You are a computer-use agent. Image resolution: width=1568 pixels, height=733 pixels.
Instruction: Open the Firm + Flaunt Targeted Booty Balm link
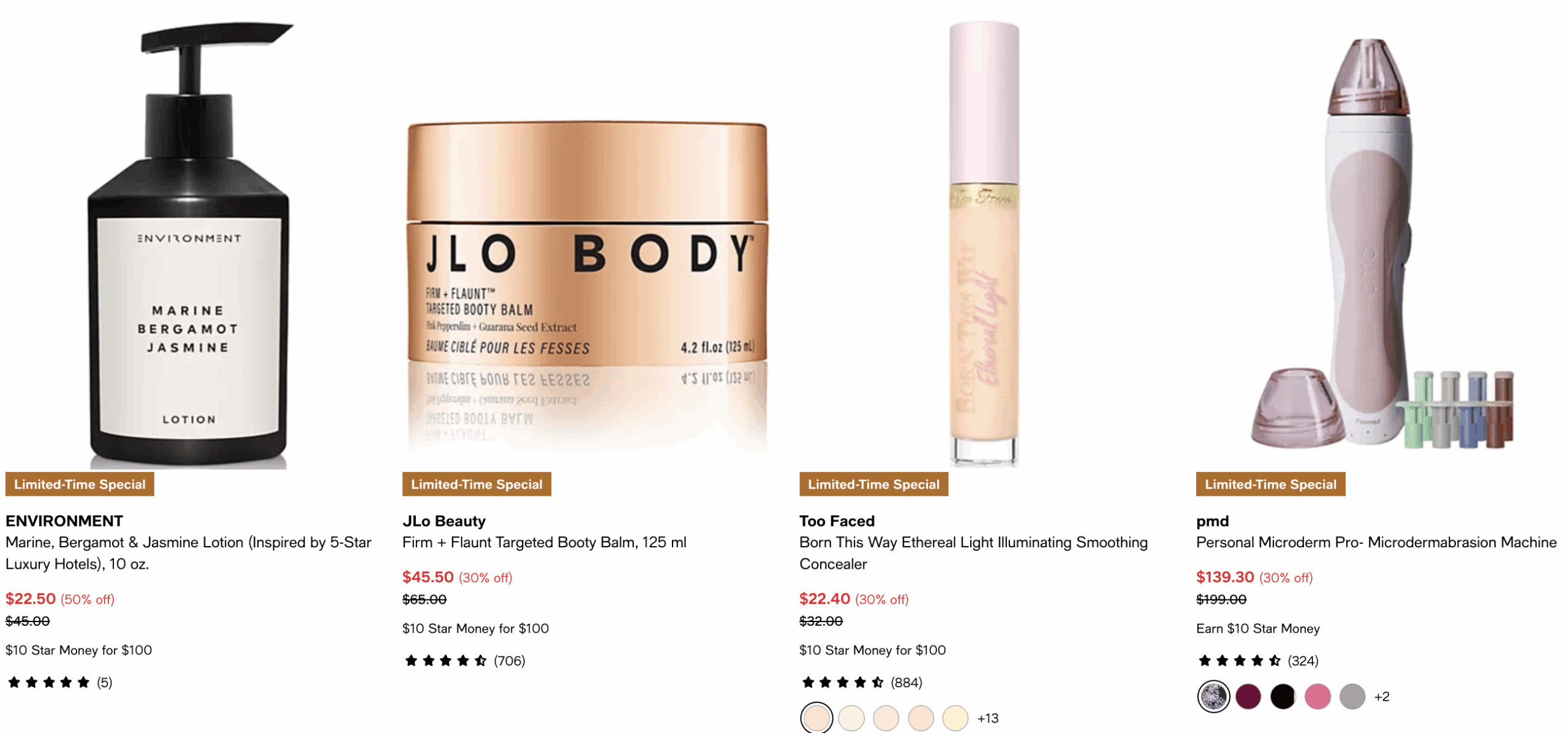pyautogui.click(x=544, y=542)
